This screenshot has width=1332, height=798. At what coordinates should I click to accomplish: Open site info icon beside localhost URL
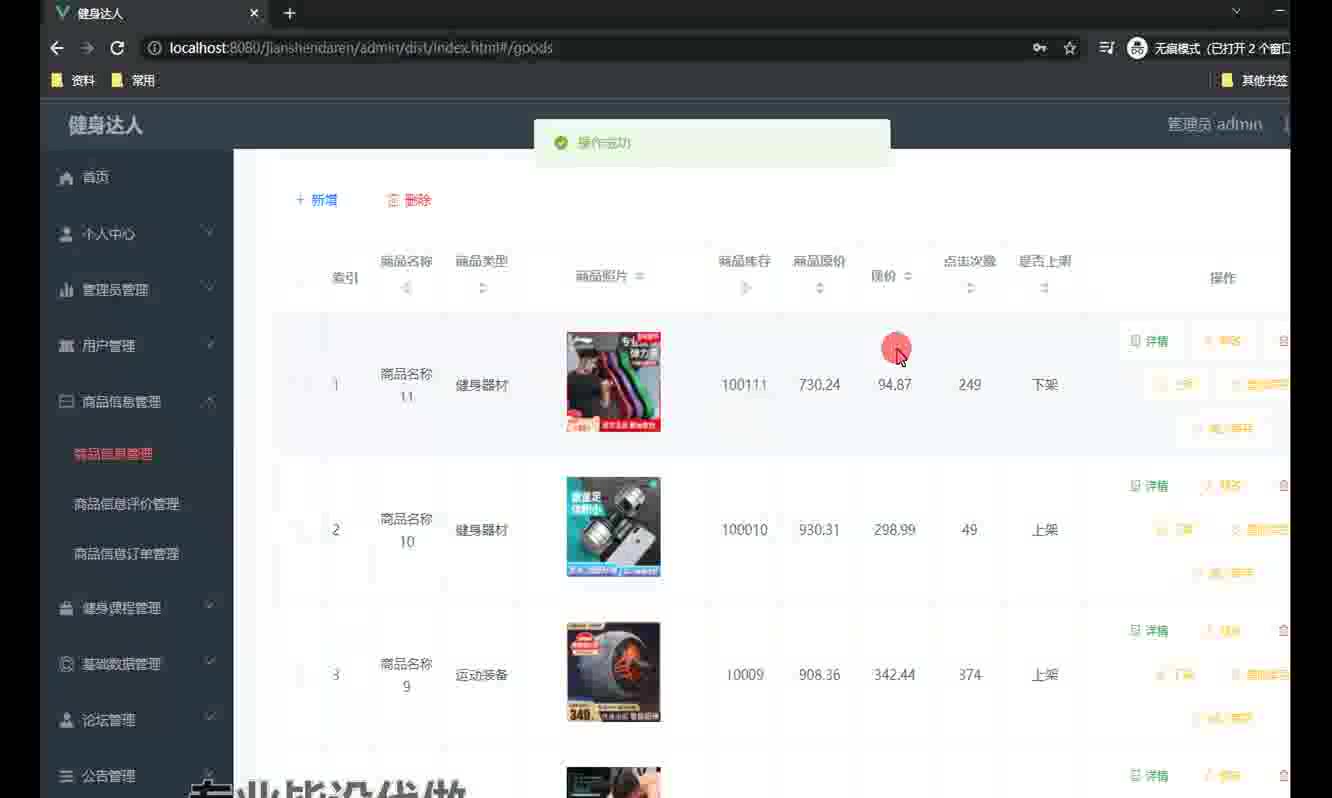[x=154, y=48]
